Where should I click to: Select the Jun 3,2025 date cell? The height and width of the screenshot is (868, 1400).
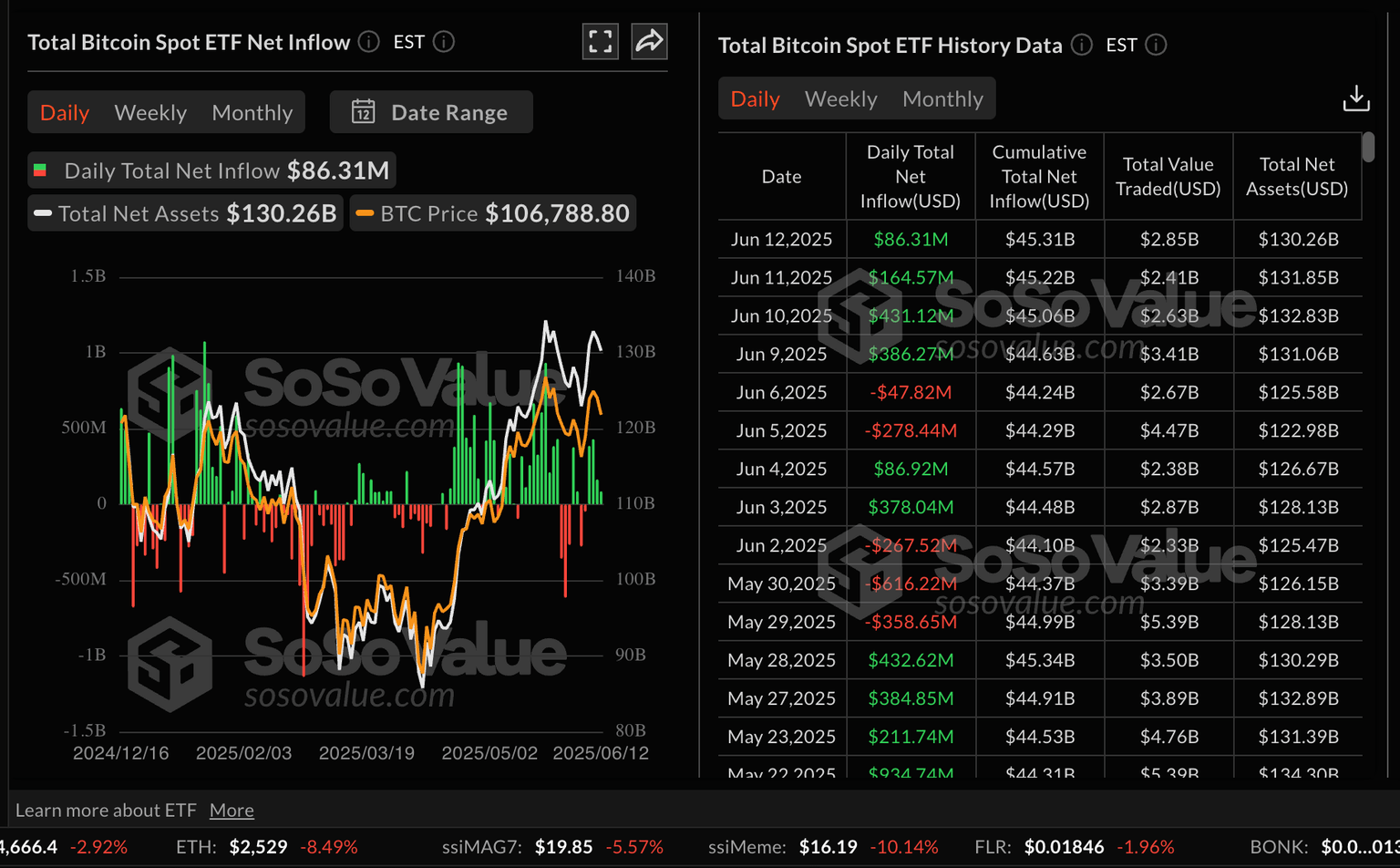click(x=782, y=507)
